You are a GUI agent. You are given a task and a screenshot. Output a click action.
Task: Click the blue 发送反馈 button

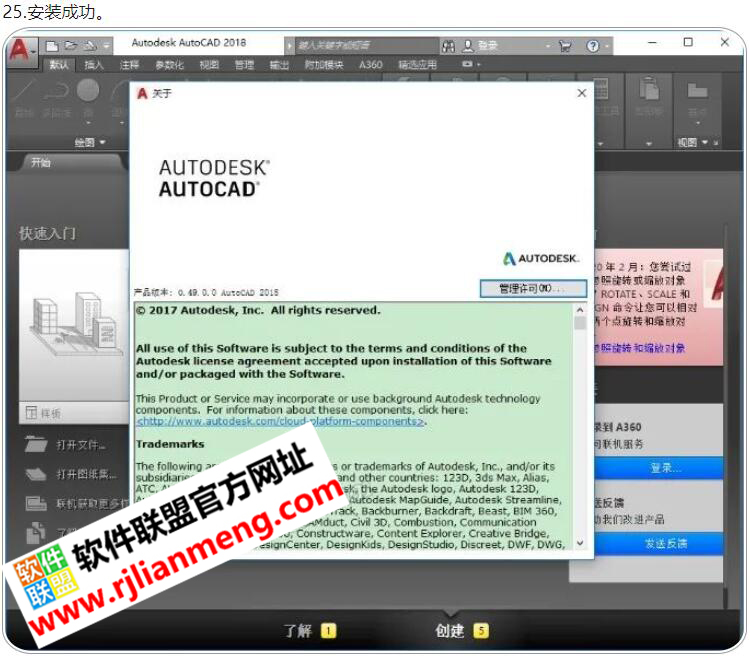[665, 543]
